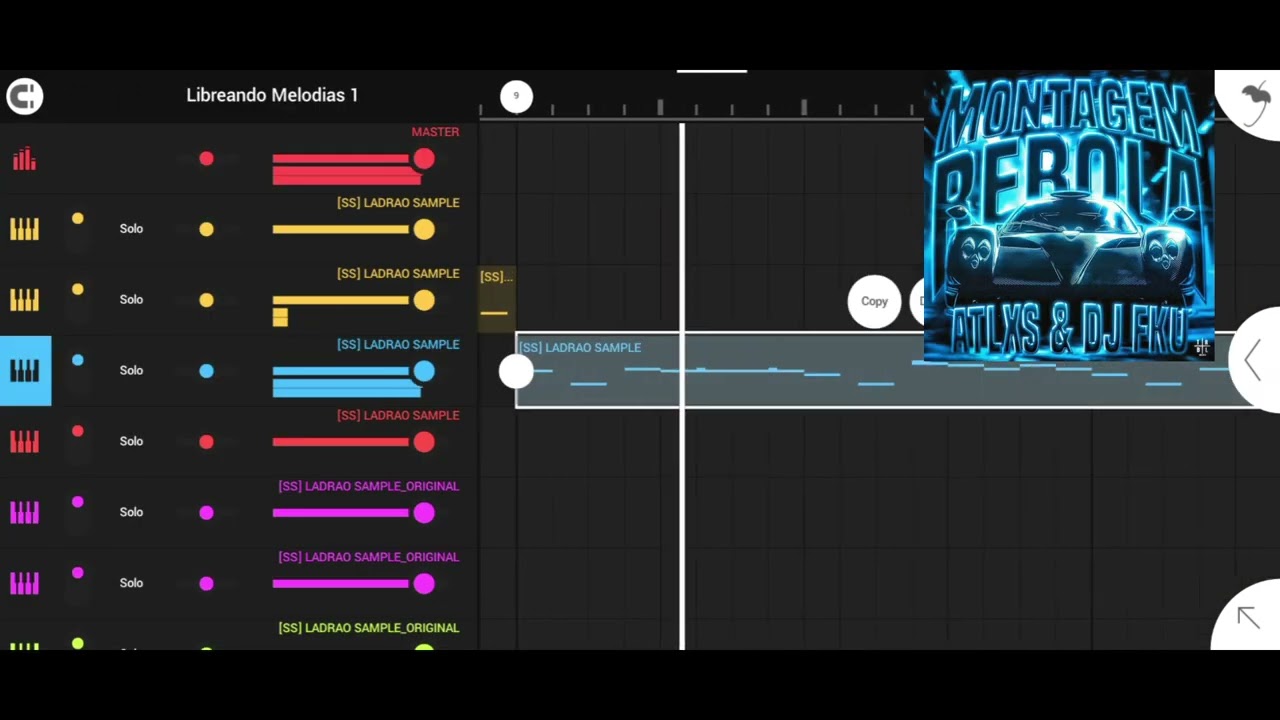Click the lower yellow track pan knob
1280x720 pixels.
206,300
